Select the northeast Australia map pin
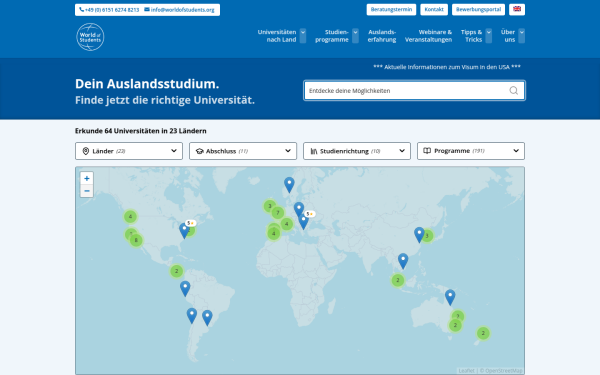Image resolution: width=600 pixels, height=375 pixels. 450,297
